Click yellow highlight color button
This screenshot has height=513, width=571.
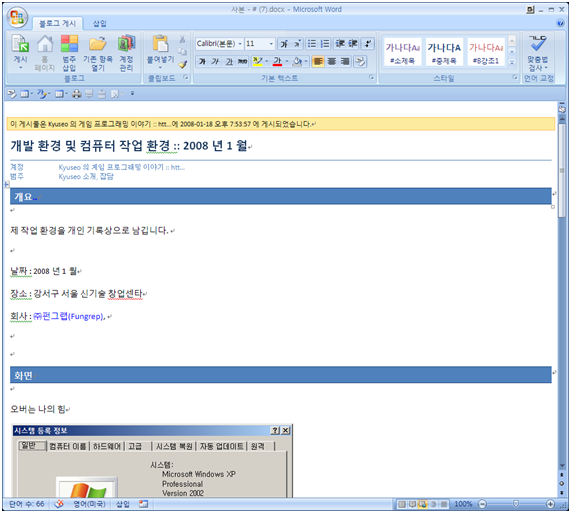(x=257, y=62)
